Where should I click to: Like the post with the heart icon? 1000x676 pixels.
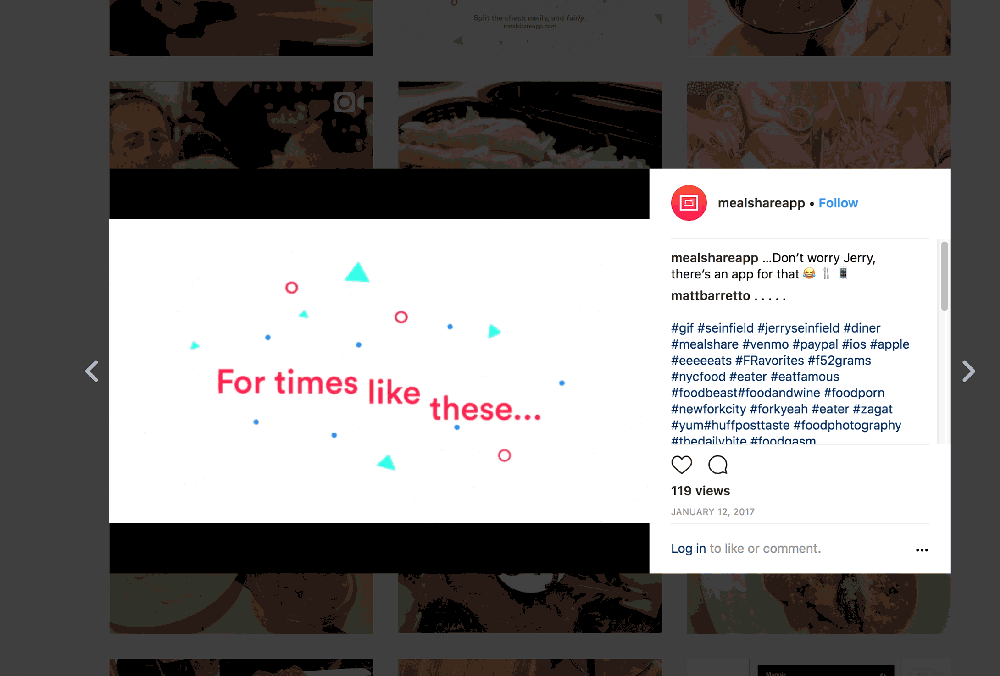(682, 465)
